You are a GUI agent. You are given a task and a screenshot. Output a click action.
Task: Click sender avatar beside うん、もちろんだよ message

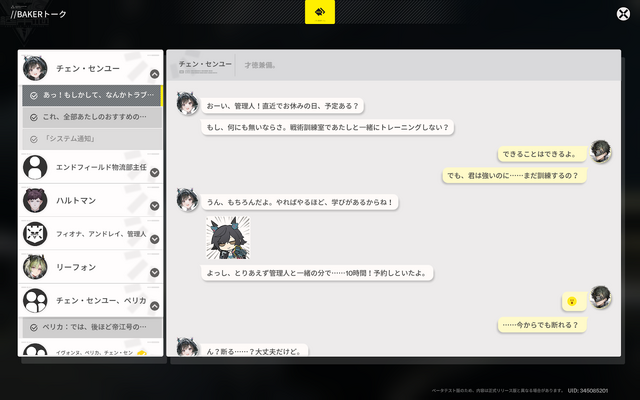(187, 200)
